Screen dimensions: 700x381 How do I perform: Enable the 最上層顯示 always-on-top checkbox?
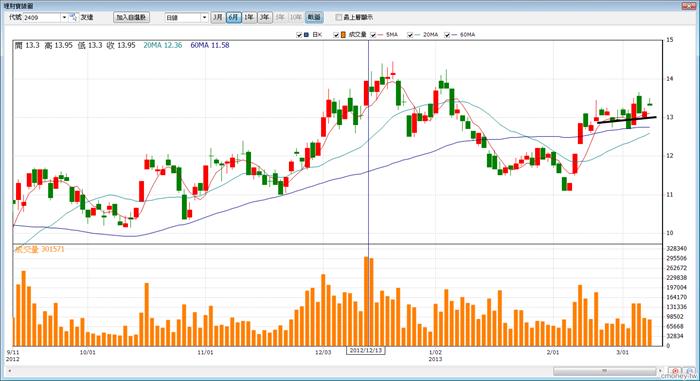(339, 17)
